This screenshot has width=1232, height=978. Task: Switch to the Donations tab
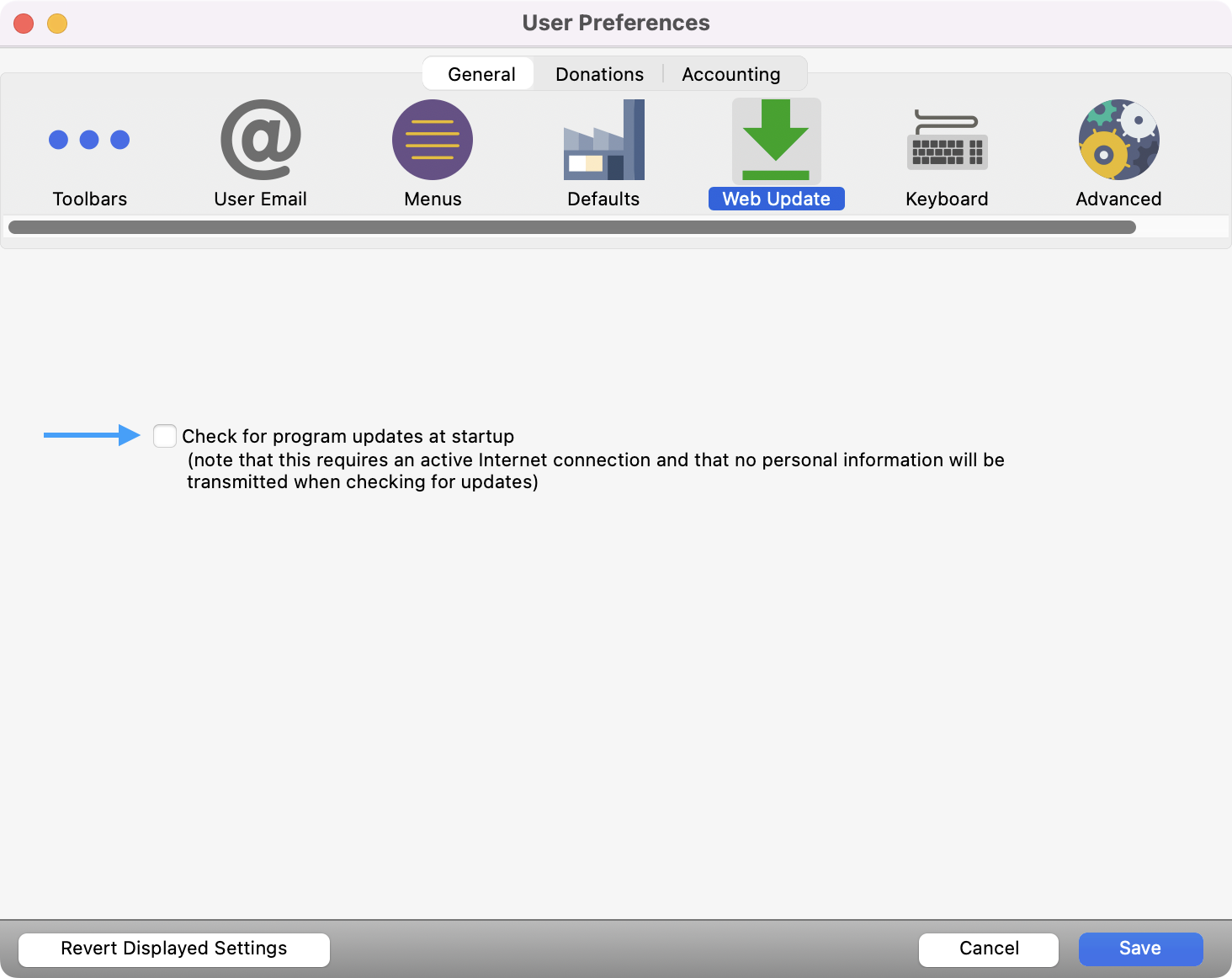click(599, 74)
